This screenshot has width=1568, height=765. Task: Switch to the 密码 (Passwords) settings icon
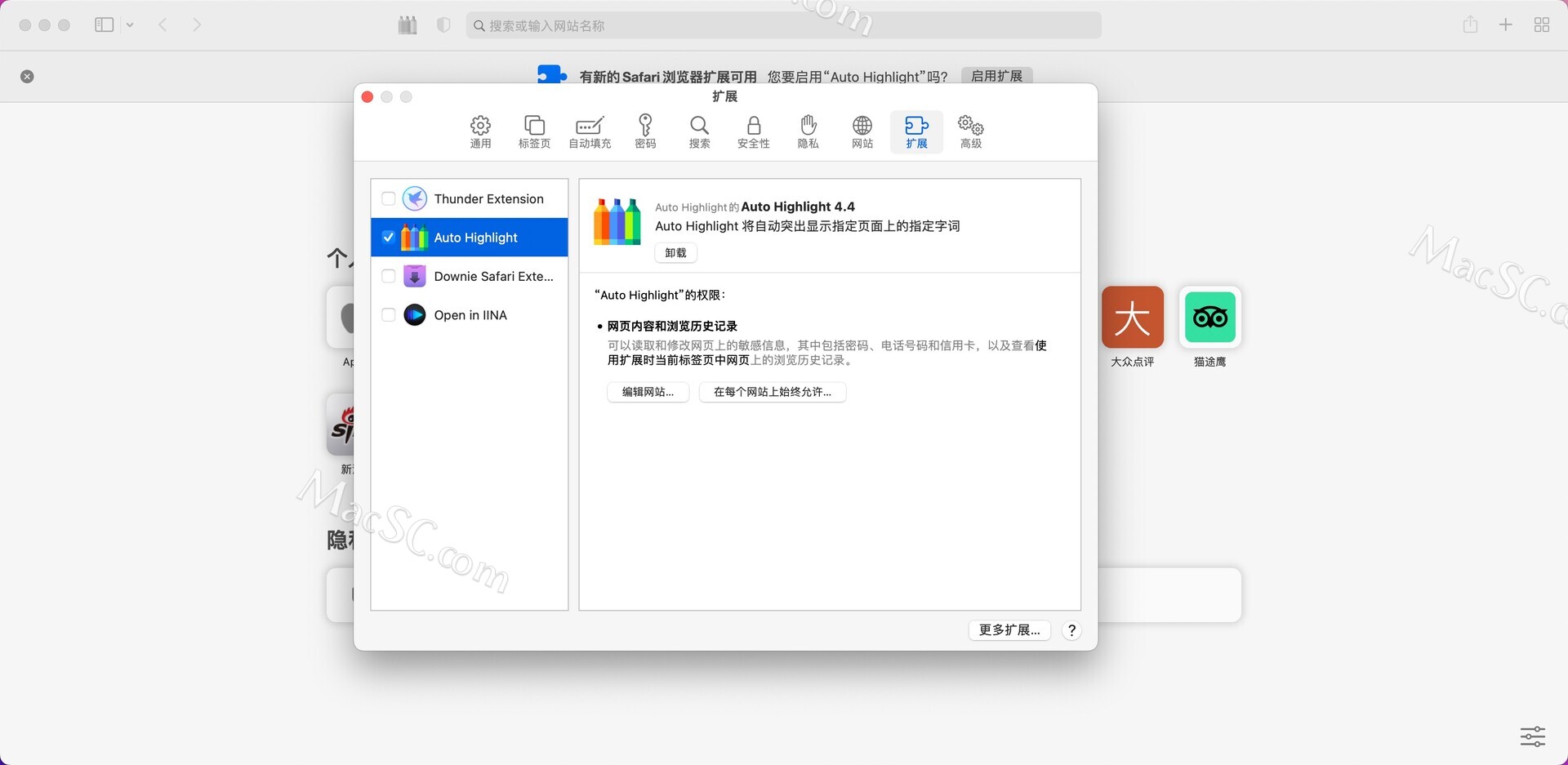pos(644,131)
